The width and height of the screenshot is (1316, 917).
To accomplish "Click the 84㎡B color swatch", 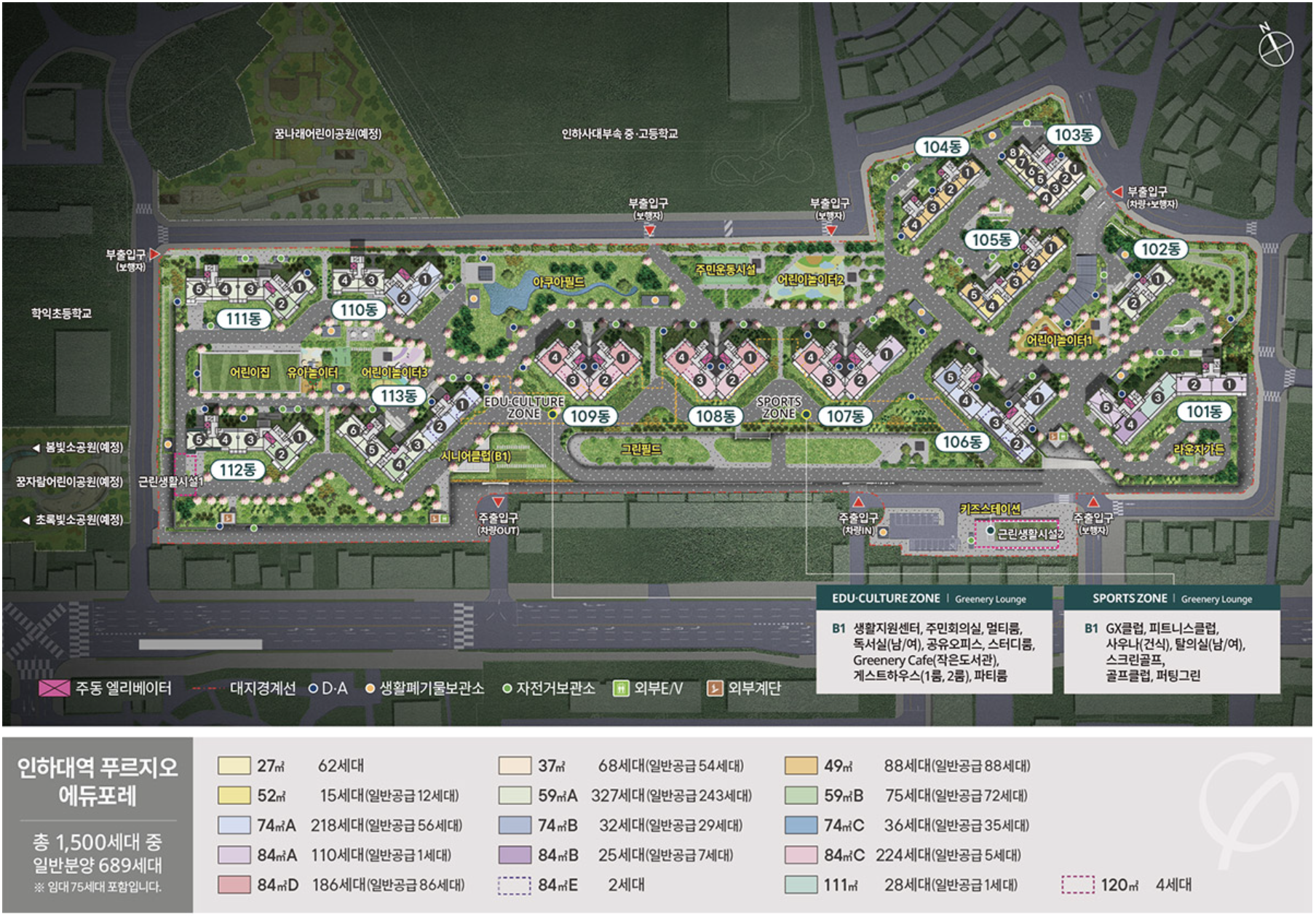I will click(515, 855).
